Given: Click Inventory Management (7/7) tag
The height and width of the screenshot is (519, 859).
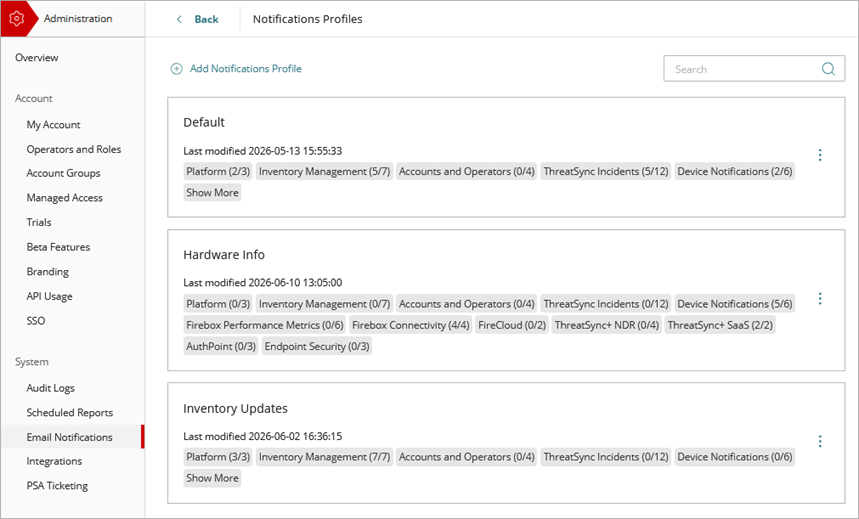Looking at the screenshot, I should tap(324, 457).
